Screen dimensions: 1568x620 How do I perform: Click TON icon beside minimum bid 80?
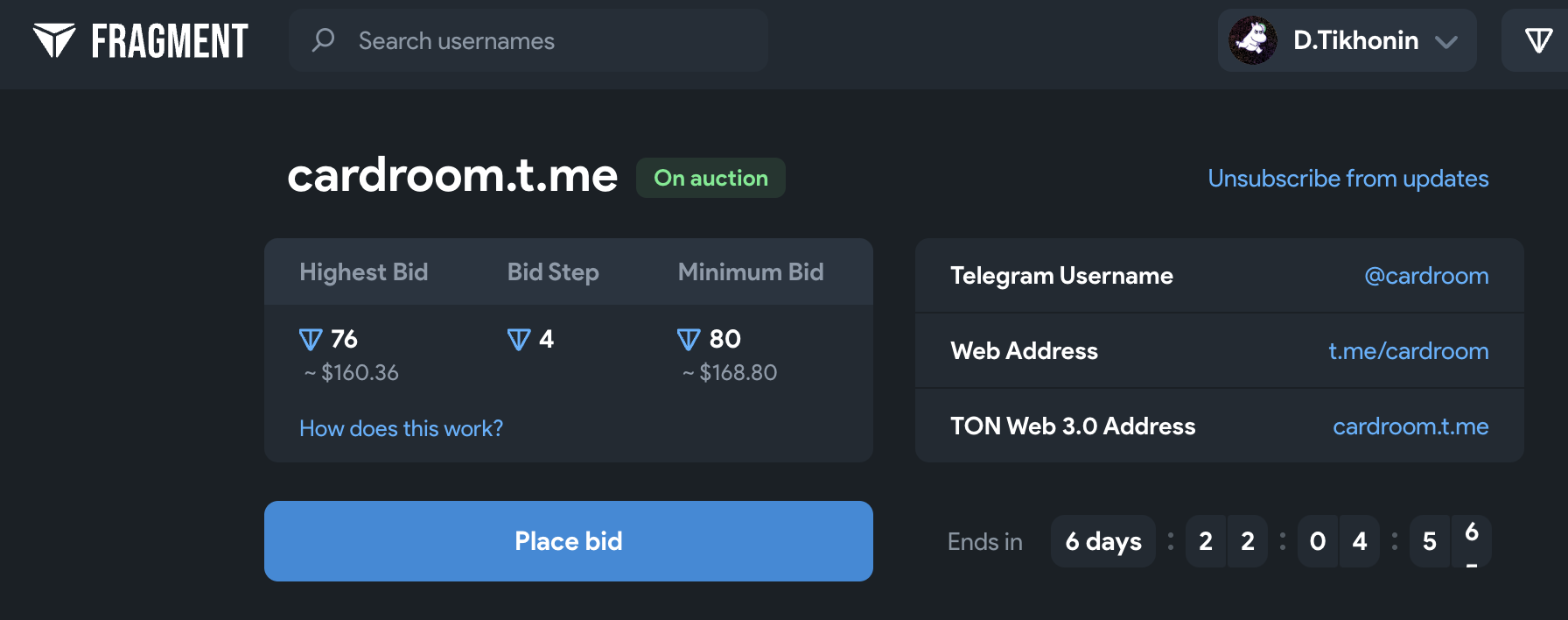tap(689, 339)
